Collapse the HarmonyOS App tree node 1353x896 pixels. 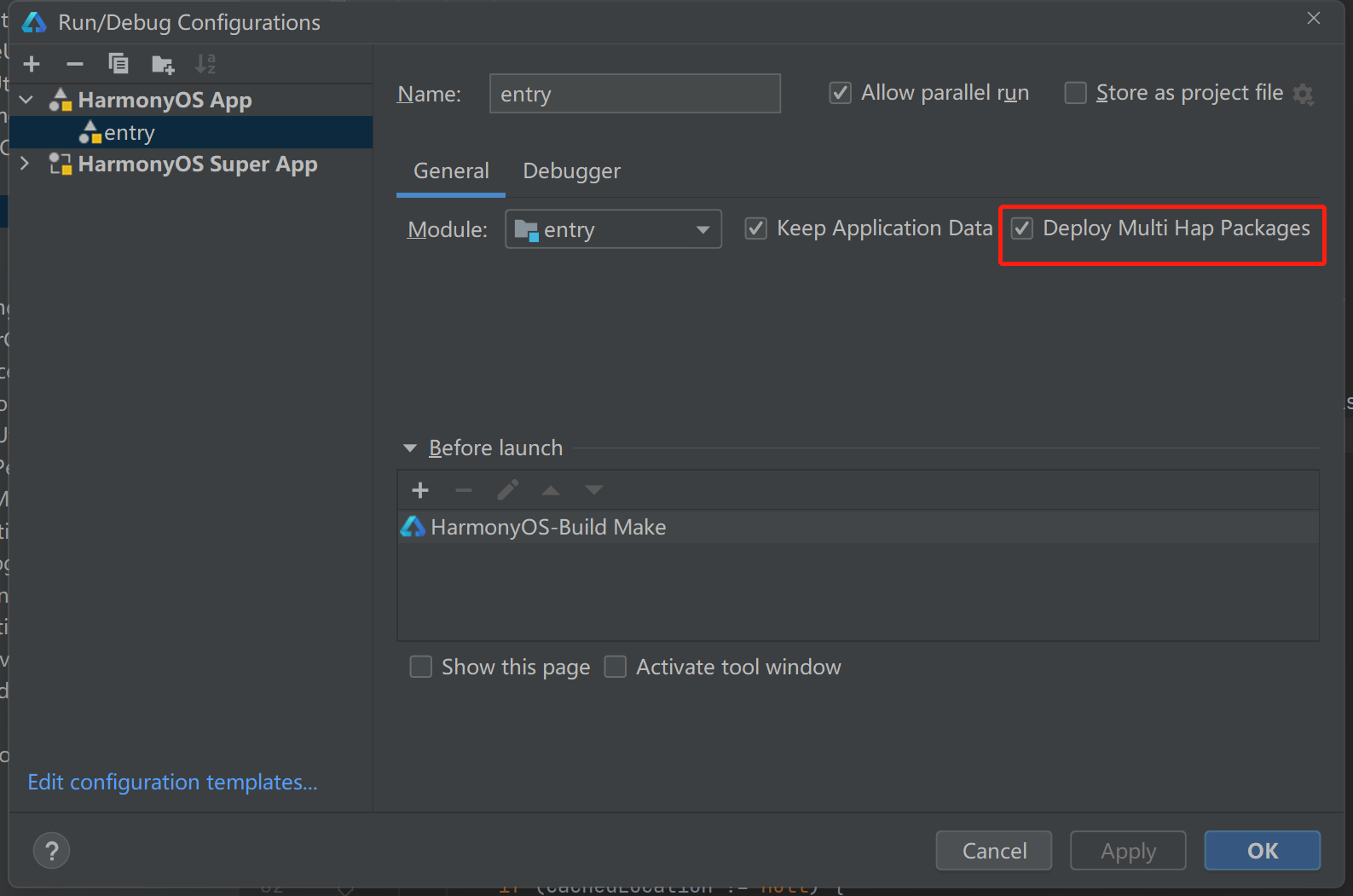[x=26, y=100]
